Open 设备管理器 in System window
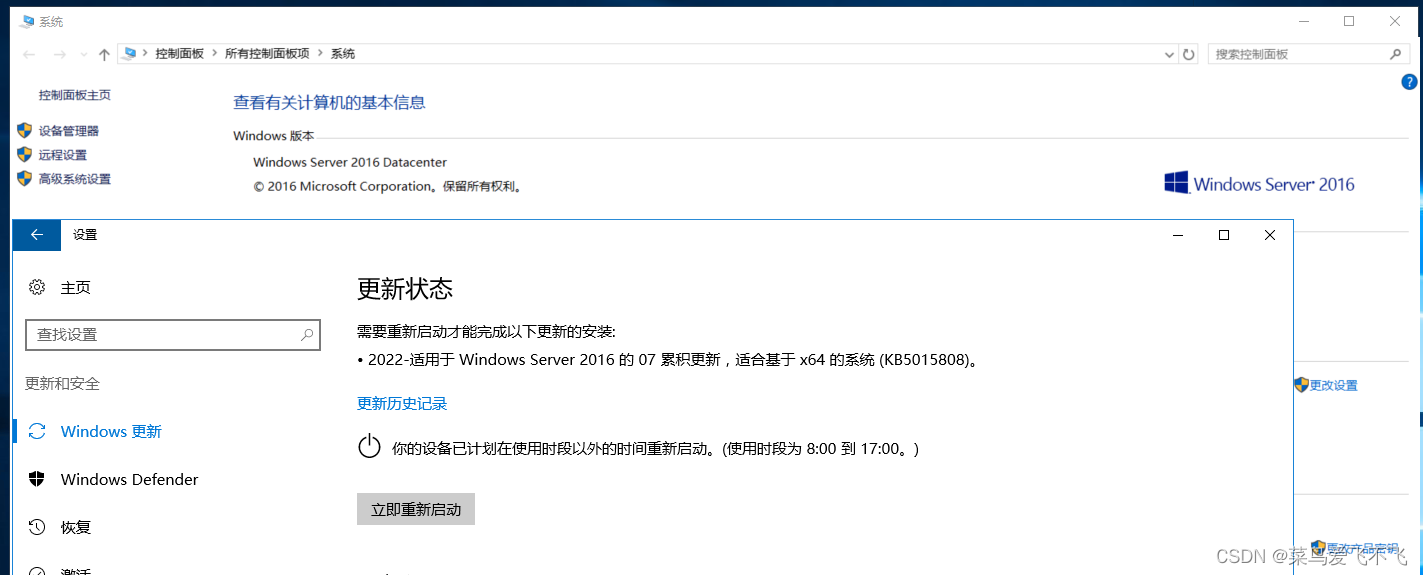 [69, 131]
